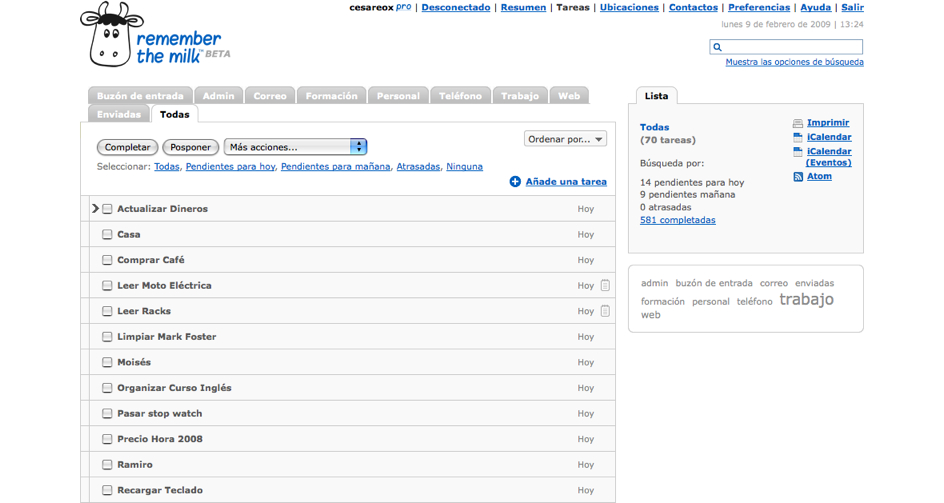Click the calendar icon beside iCalendar
Image resolution: width=944 pixels, height=503 pixels.
(x=798, y=138)
